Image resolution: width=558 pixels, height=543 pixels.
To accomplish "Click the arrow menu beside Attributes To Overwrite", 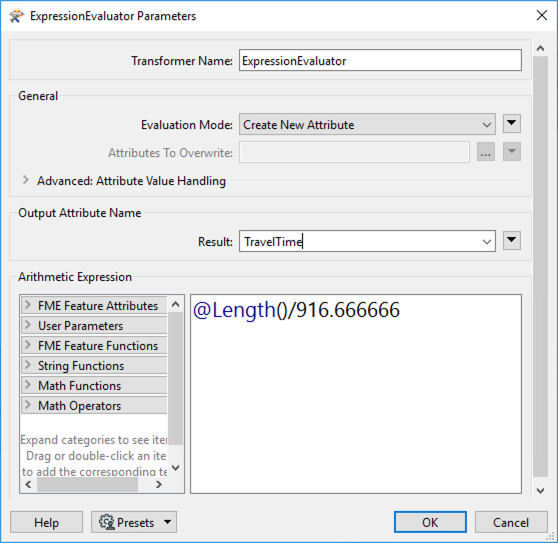I will pos(512,152).
